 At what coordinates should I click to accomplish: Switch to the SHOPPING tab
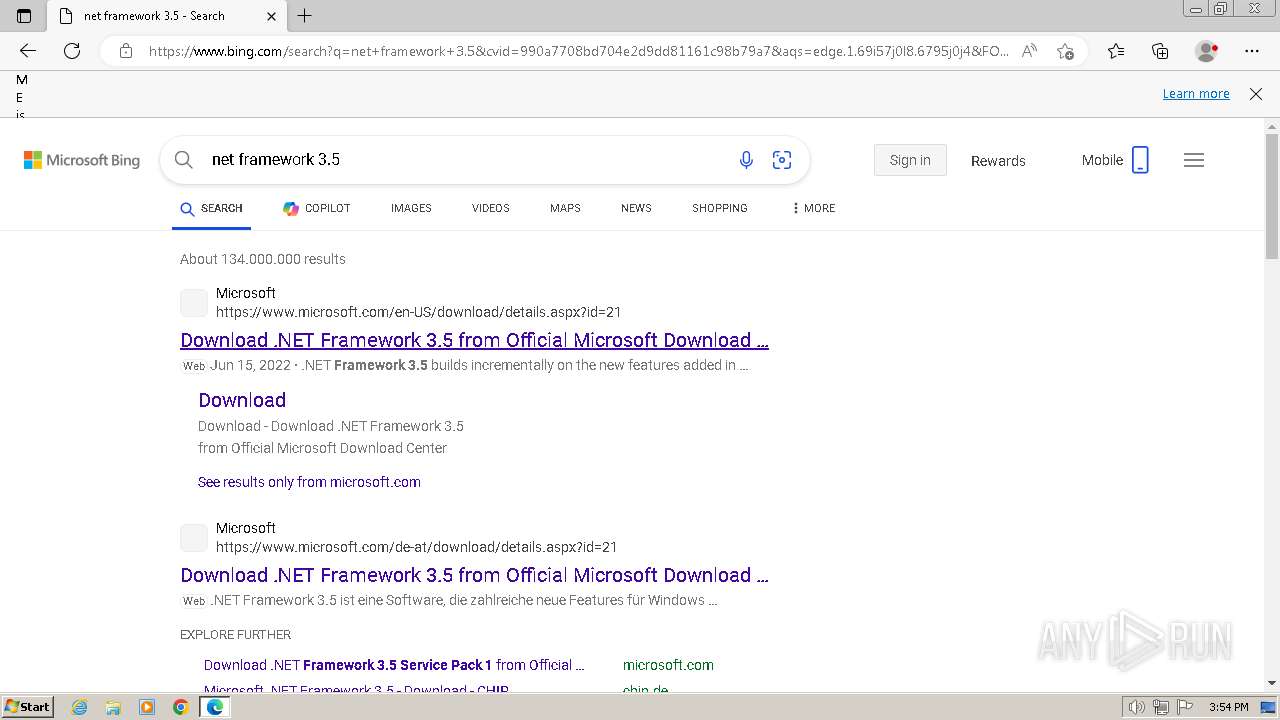point(720,208)
